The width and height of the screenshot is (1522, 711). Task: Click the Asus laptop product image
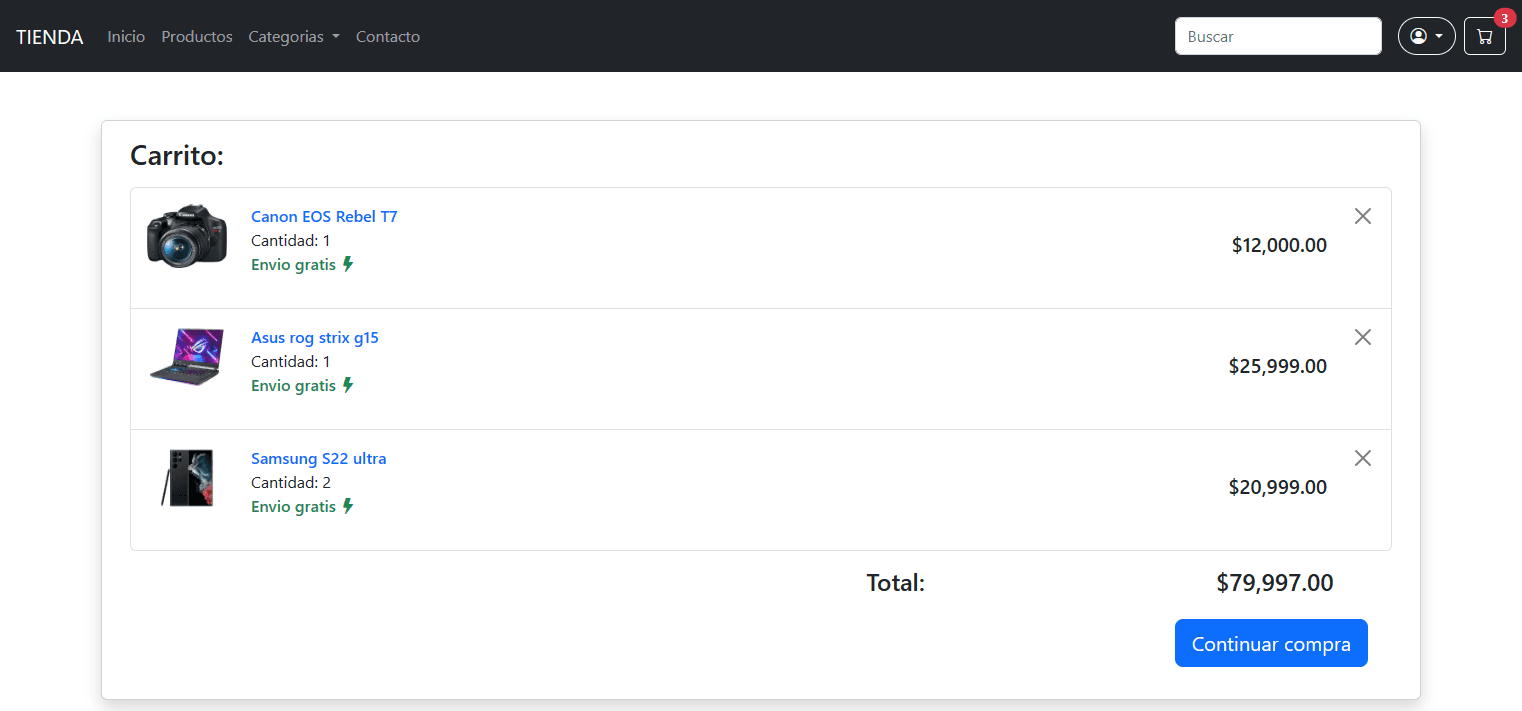click(x=185, y=357)
